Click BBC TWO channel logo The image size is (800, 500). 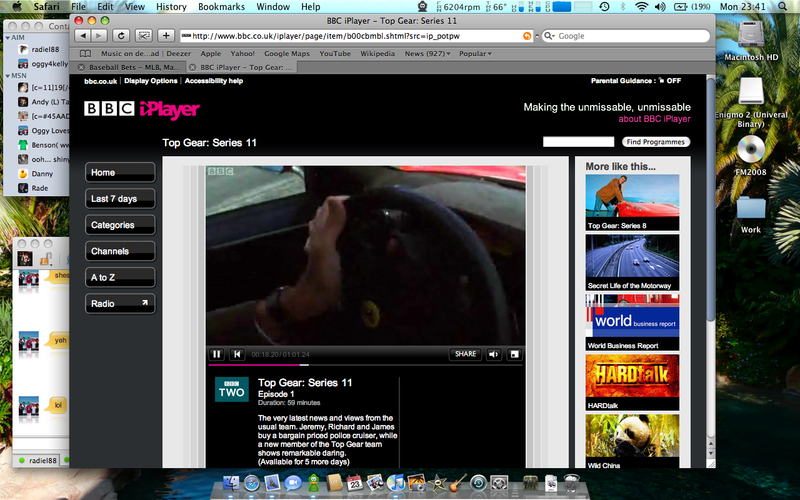(x=232, y=389)
